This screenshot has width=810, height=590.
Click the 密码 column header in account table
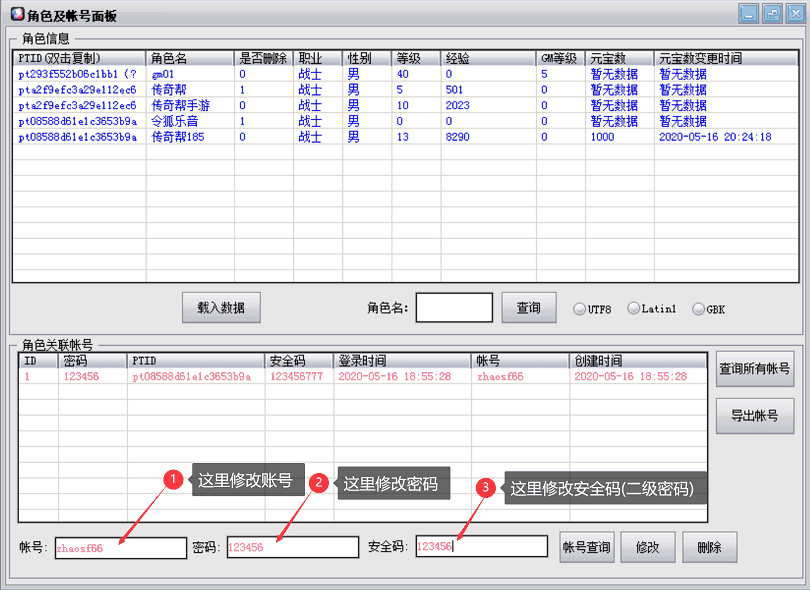[x=92, y=361]
